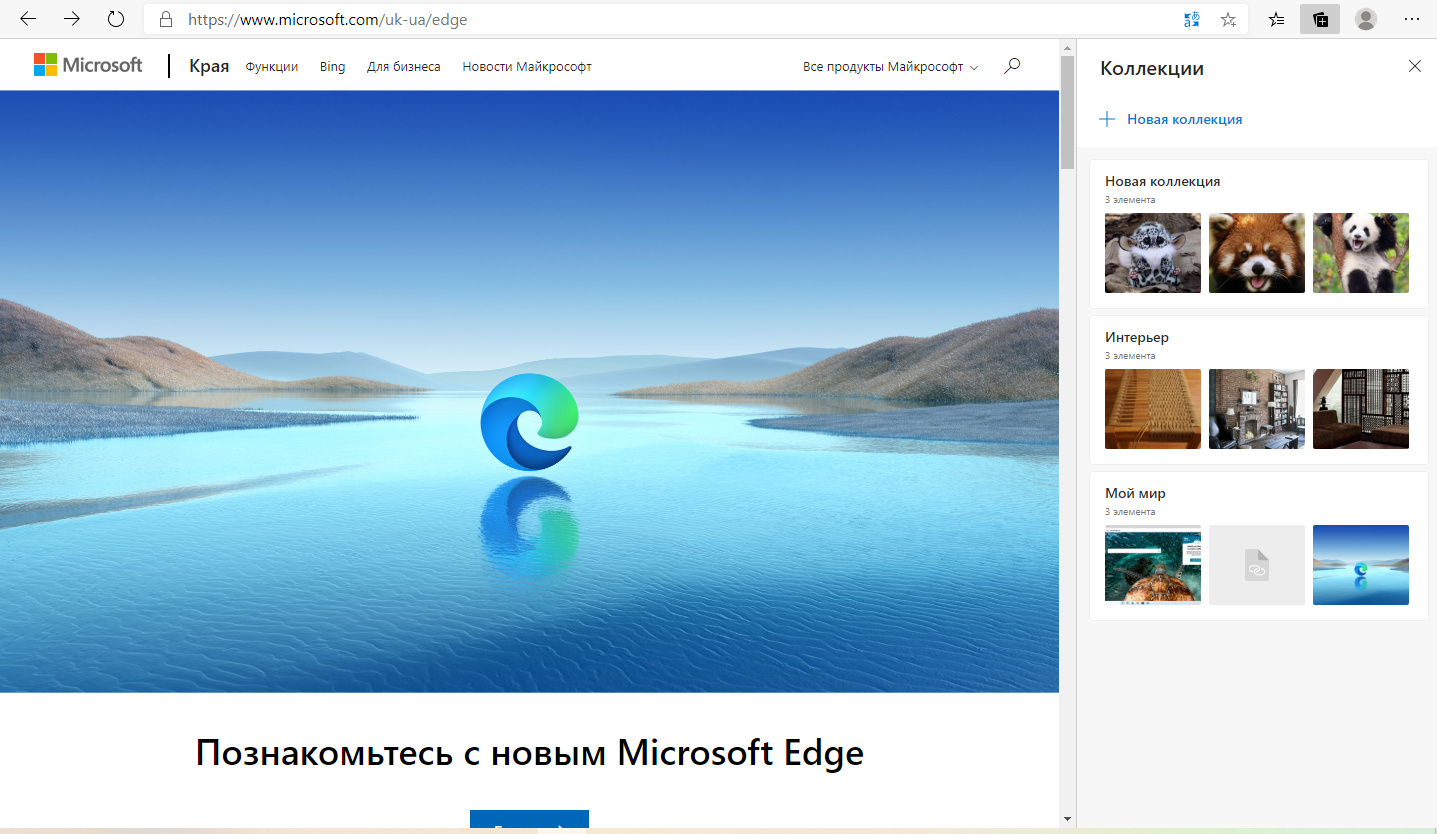Open the site search magnifier
Screen dimensions: 1437x834
1012,66
